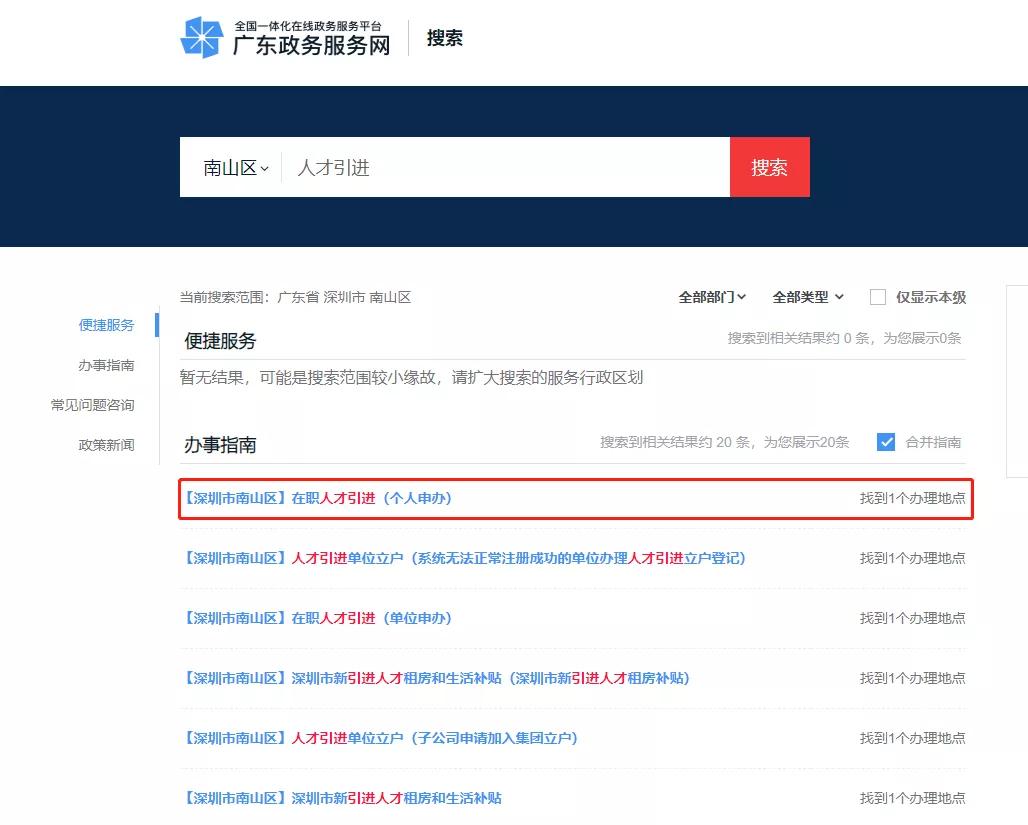Viewport: 1028px width, 825px height.
Task: Open the 全部部门 department filter dropdown
Action: pyautogui.click(x=709, y=296)
